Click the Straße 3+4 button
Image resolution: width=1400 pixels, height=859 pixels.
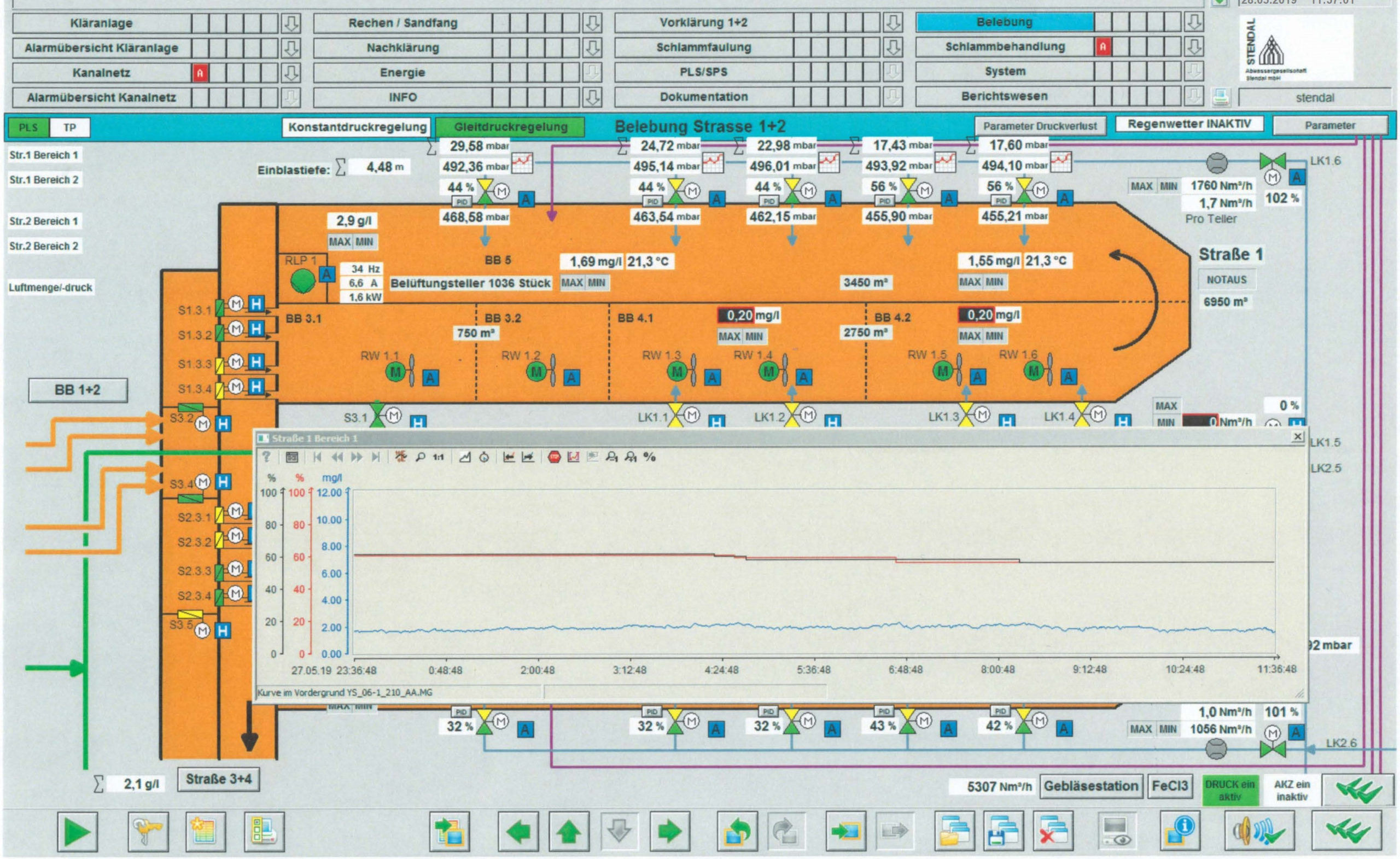pyautogui.click(x=219, y=779)
